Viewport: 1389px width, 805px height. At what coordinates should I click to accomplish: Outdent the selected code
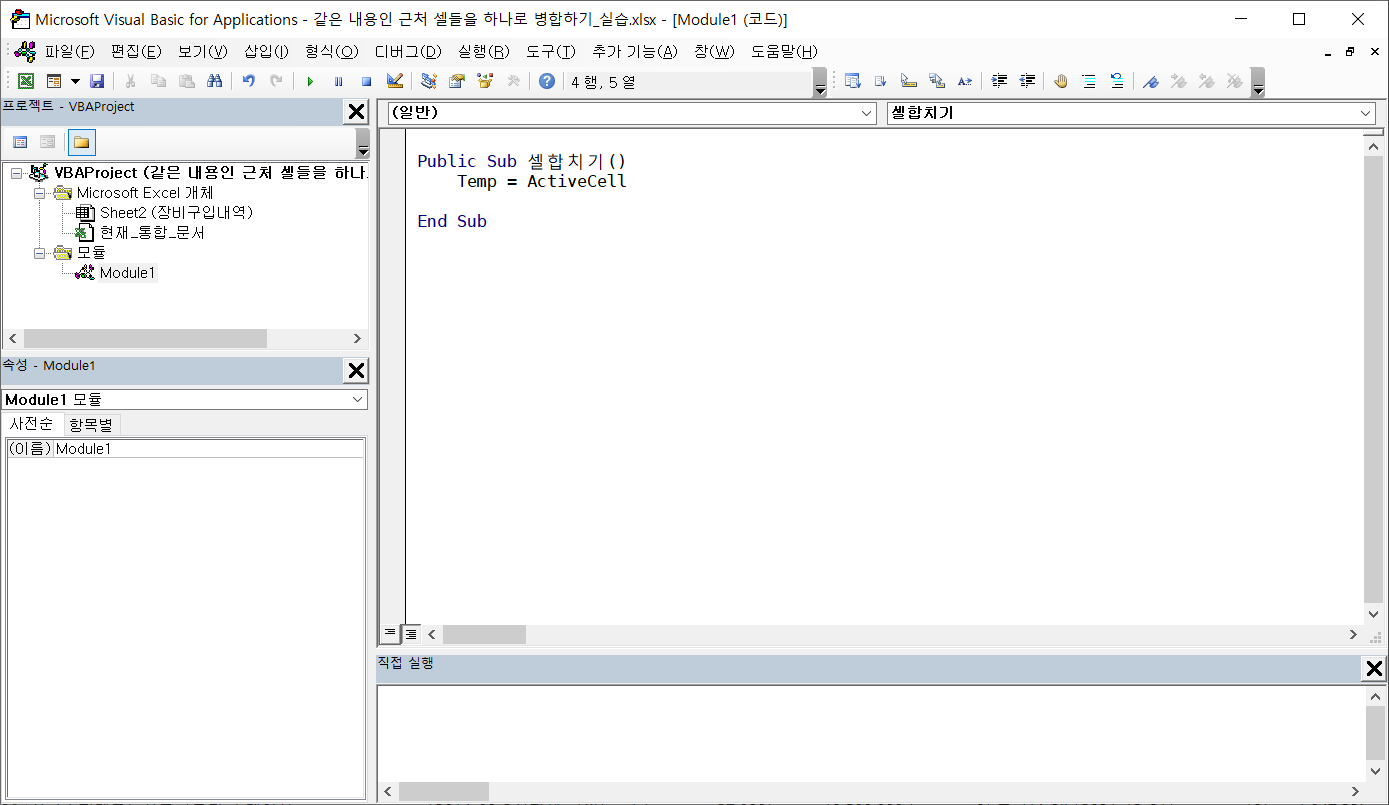pyautogui.click(x=1027, y=82)
